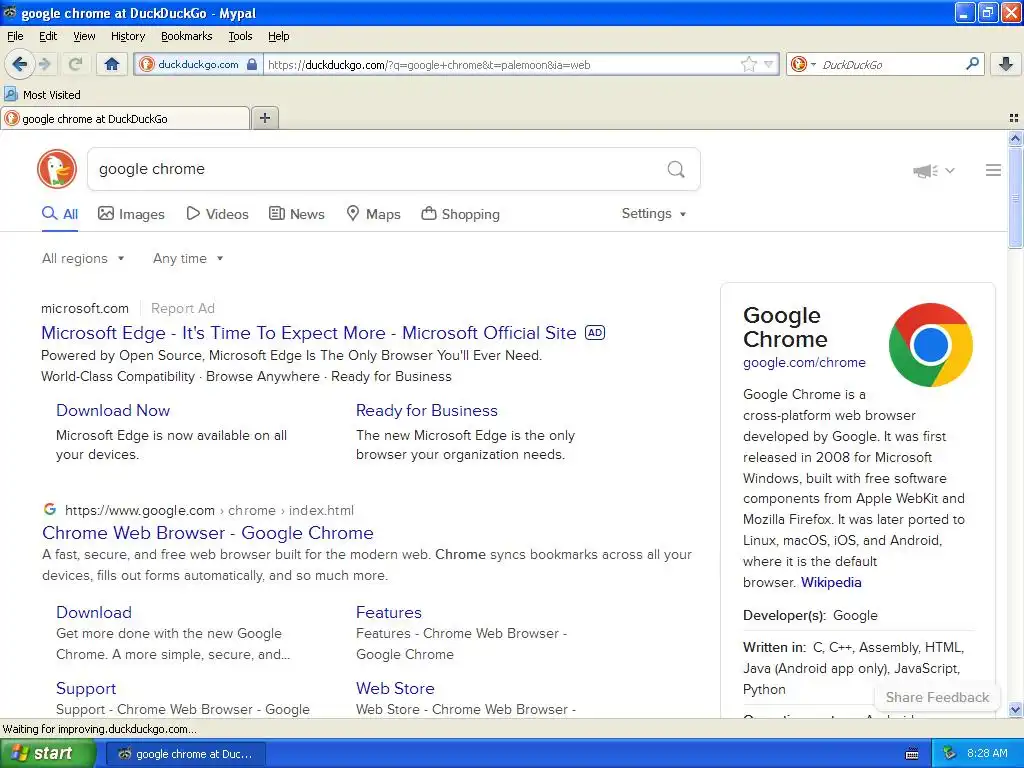1024x768 pixels.
Task: Open the address bar history dropdown arrow
Action: [x=769, y=64]
